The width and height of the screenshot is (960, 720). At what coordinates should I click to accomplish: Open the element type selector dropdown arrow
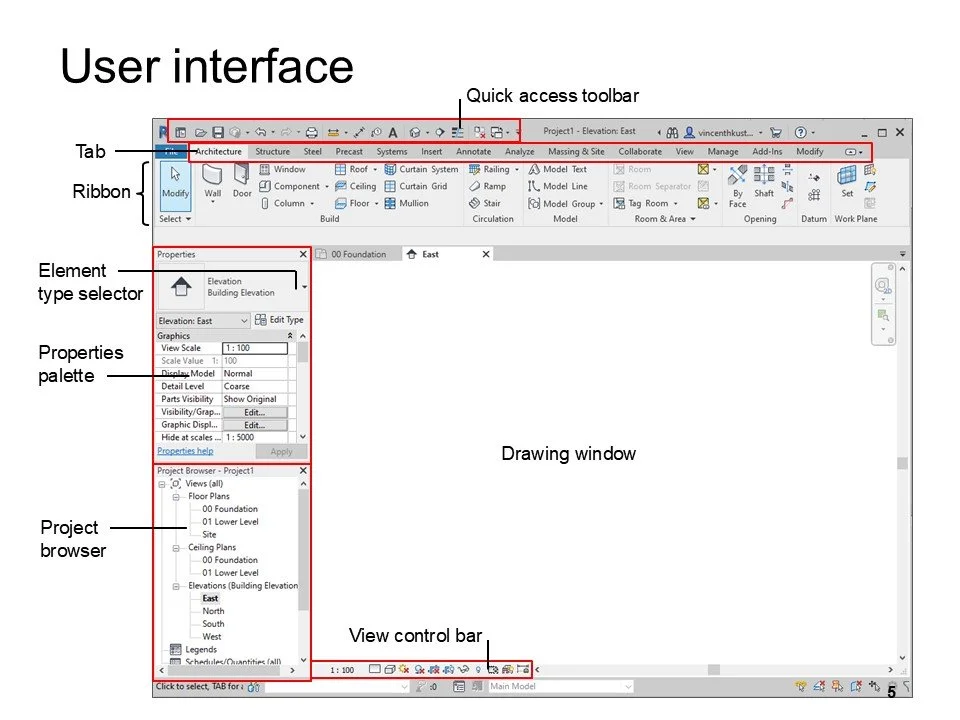[304, 287]
